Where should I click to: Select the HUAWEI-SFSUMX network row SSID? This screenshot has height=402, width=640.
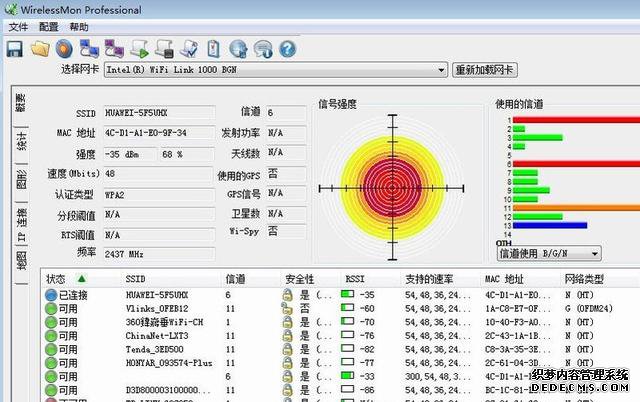coord(157,295)
